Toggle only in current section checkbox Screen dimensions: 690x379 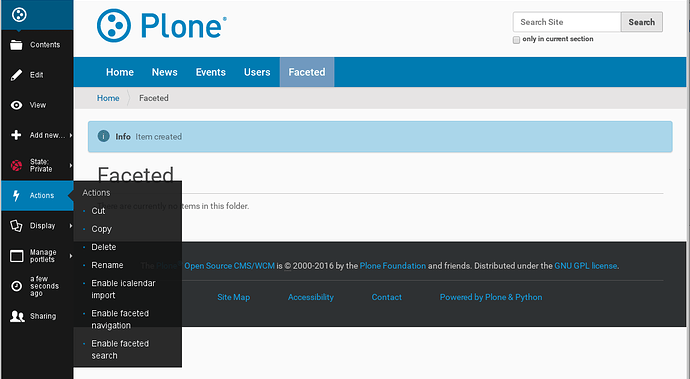pos(516,40)
